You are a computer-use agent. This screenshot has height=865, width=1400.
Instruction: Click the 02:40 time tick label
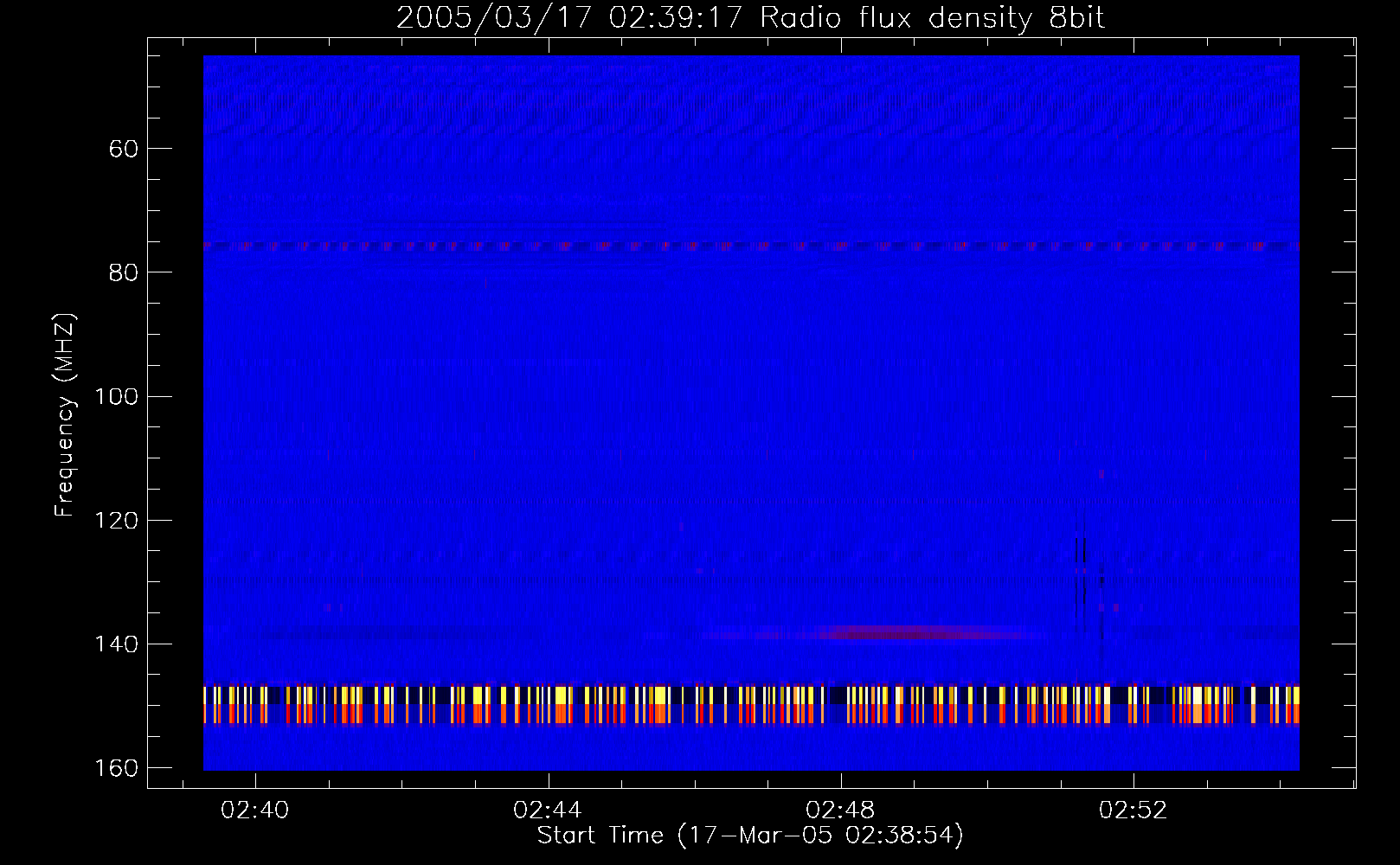click(x=255, y=811)
